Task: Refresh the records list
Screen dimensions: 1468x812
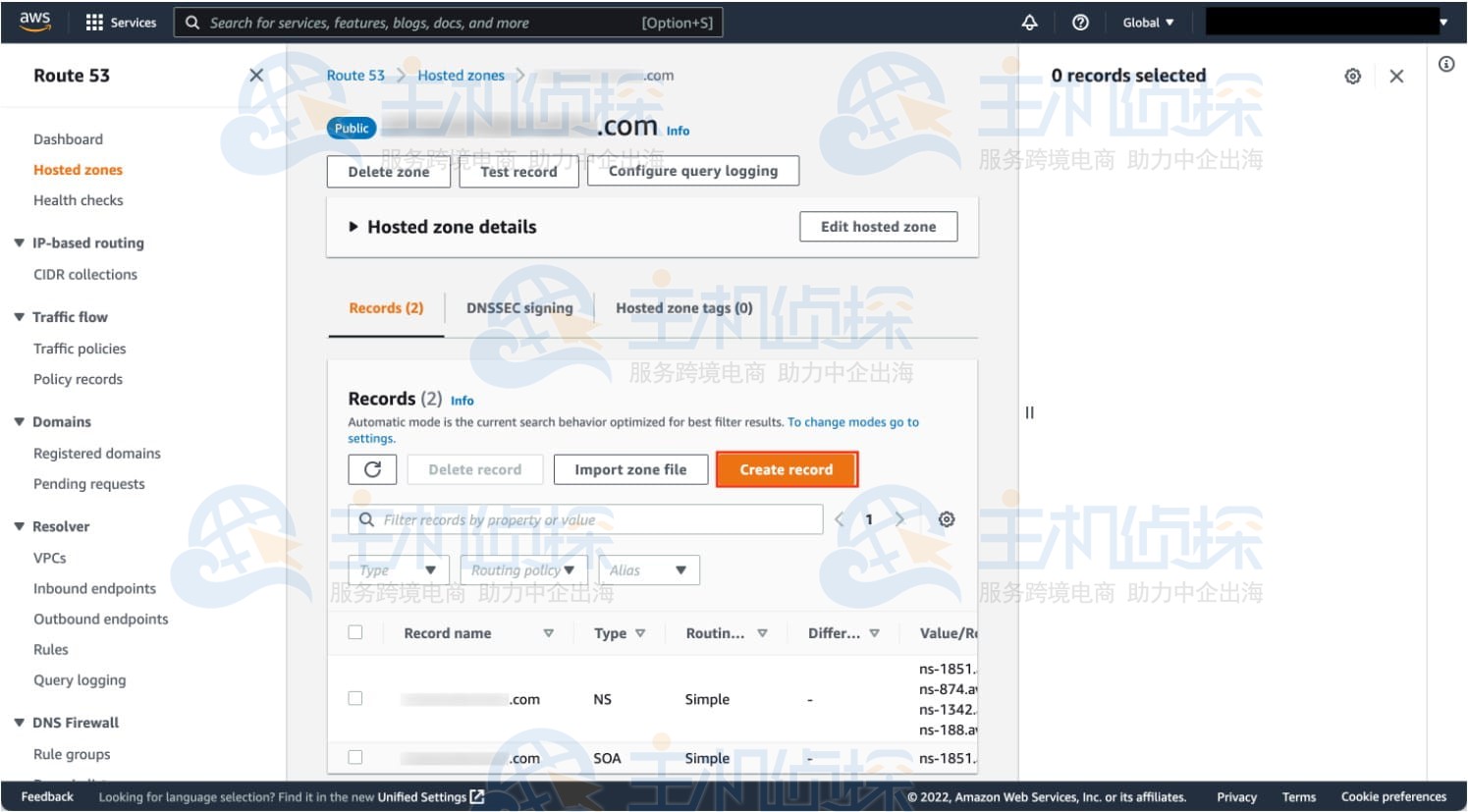Action: 372,469
